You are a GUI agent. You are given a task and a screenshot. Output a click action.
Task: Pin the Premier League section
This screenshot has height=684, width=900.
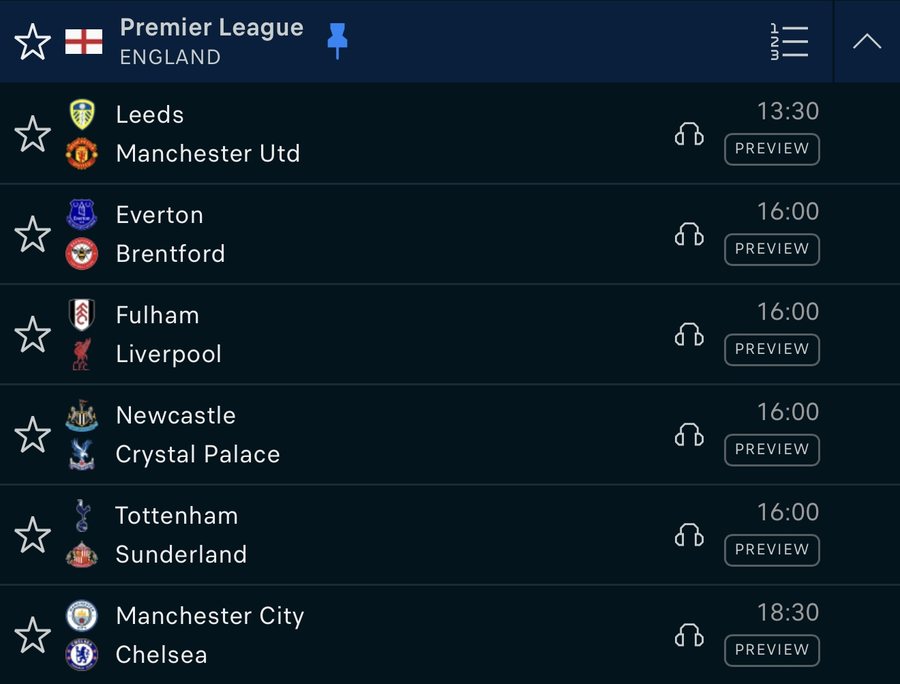[x=337, y=40]
